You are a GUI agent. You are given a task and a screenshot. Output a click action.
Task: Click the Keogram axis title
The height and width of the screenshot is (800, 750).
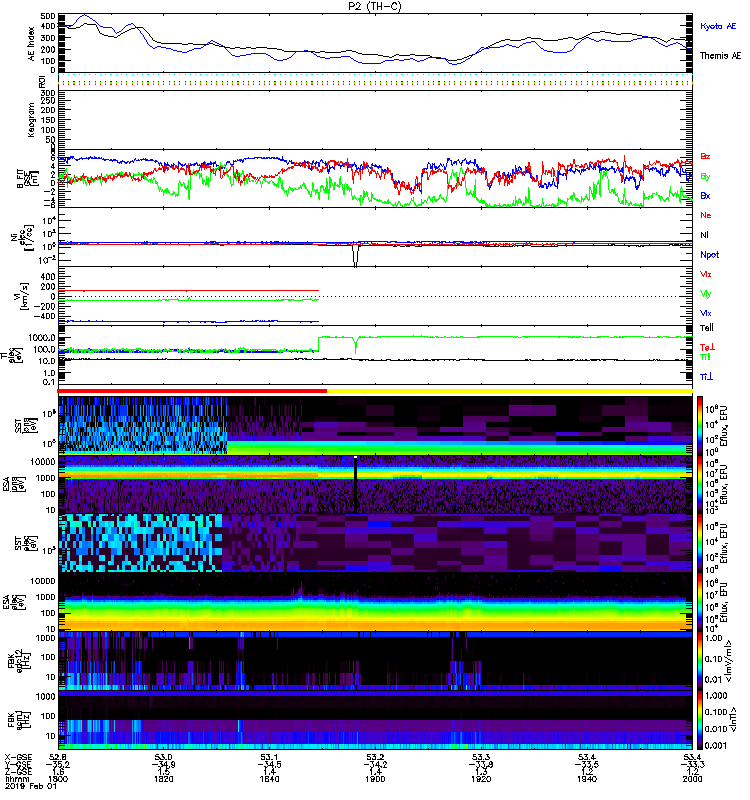(31, 120)
